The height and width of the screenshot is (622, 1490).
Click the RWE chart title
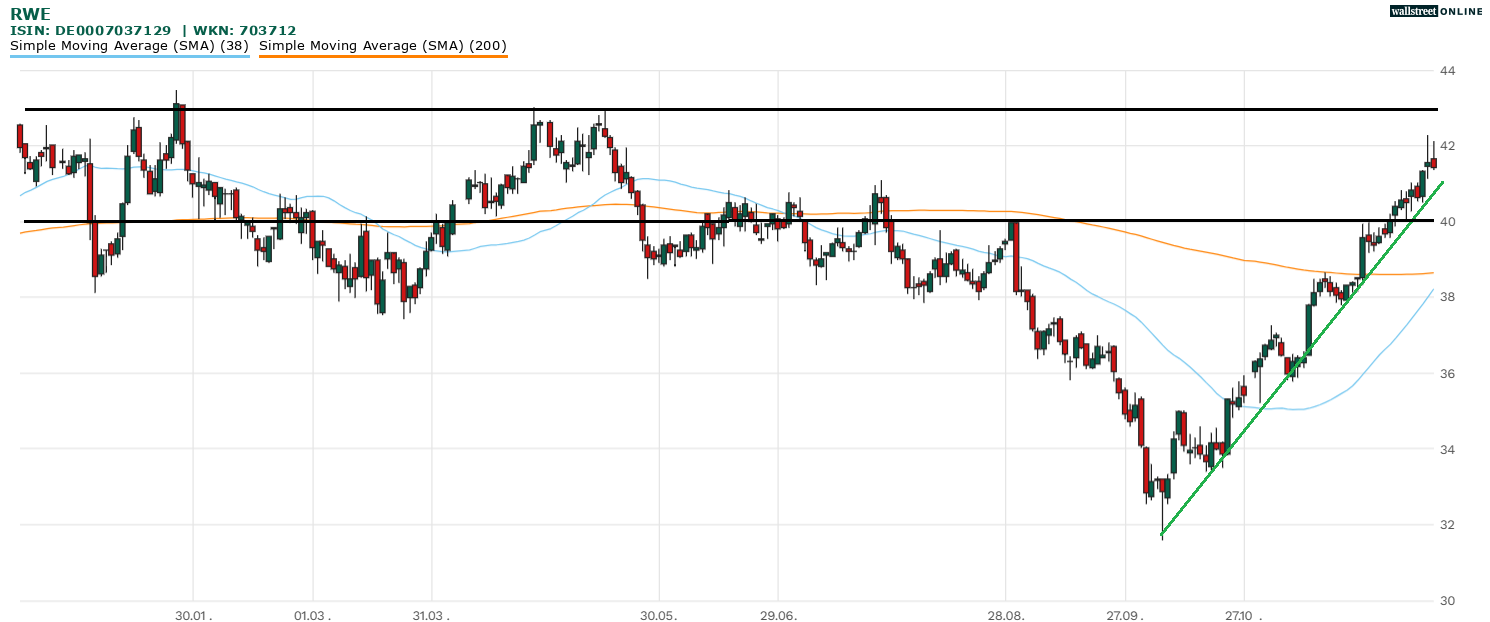click(30, 14)
